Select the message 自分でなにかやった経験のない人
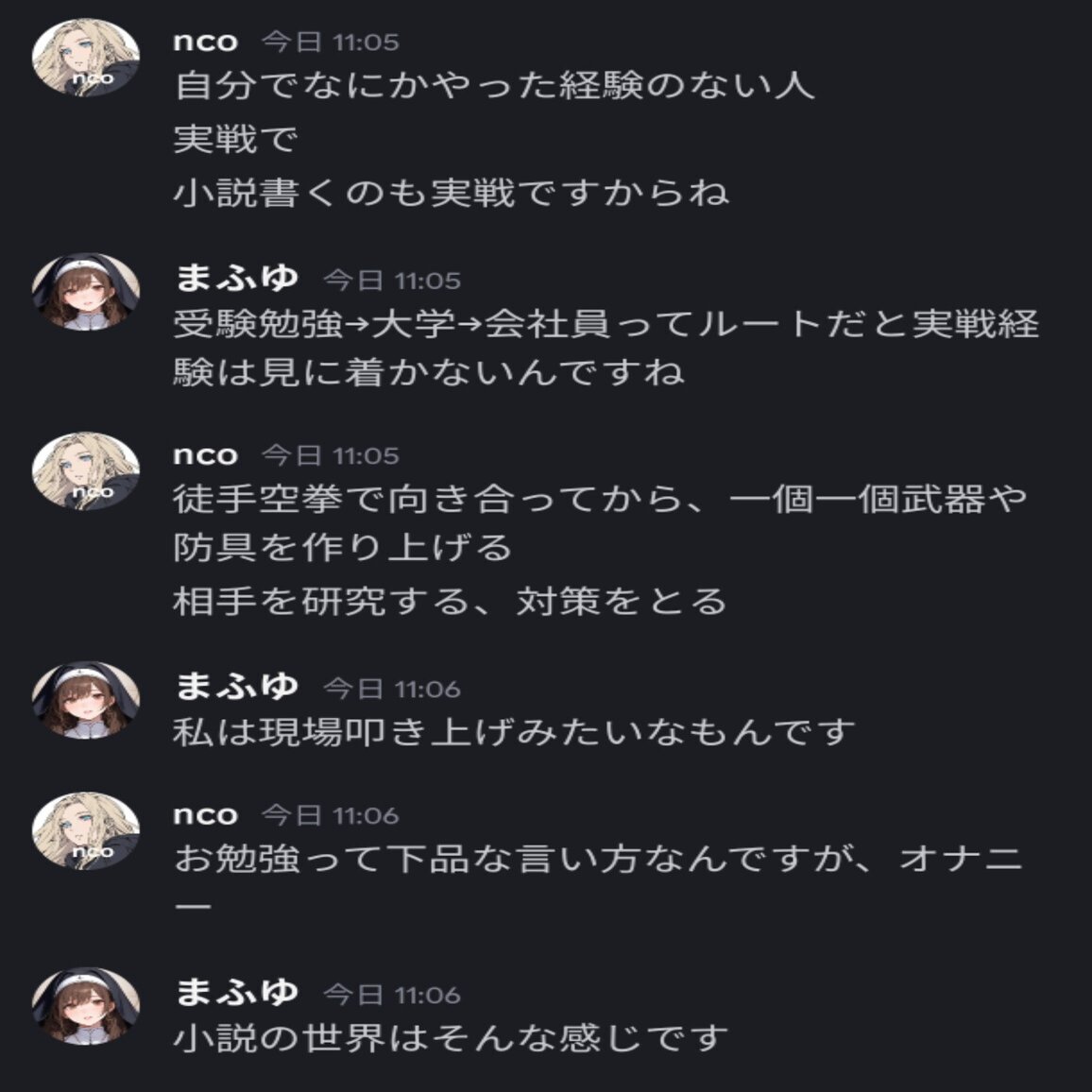 (x=494, y=86)
